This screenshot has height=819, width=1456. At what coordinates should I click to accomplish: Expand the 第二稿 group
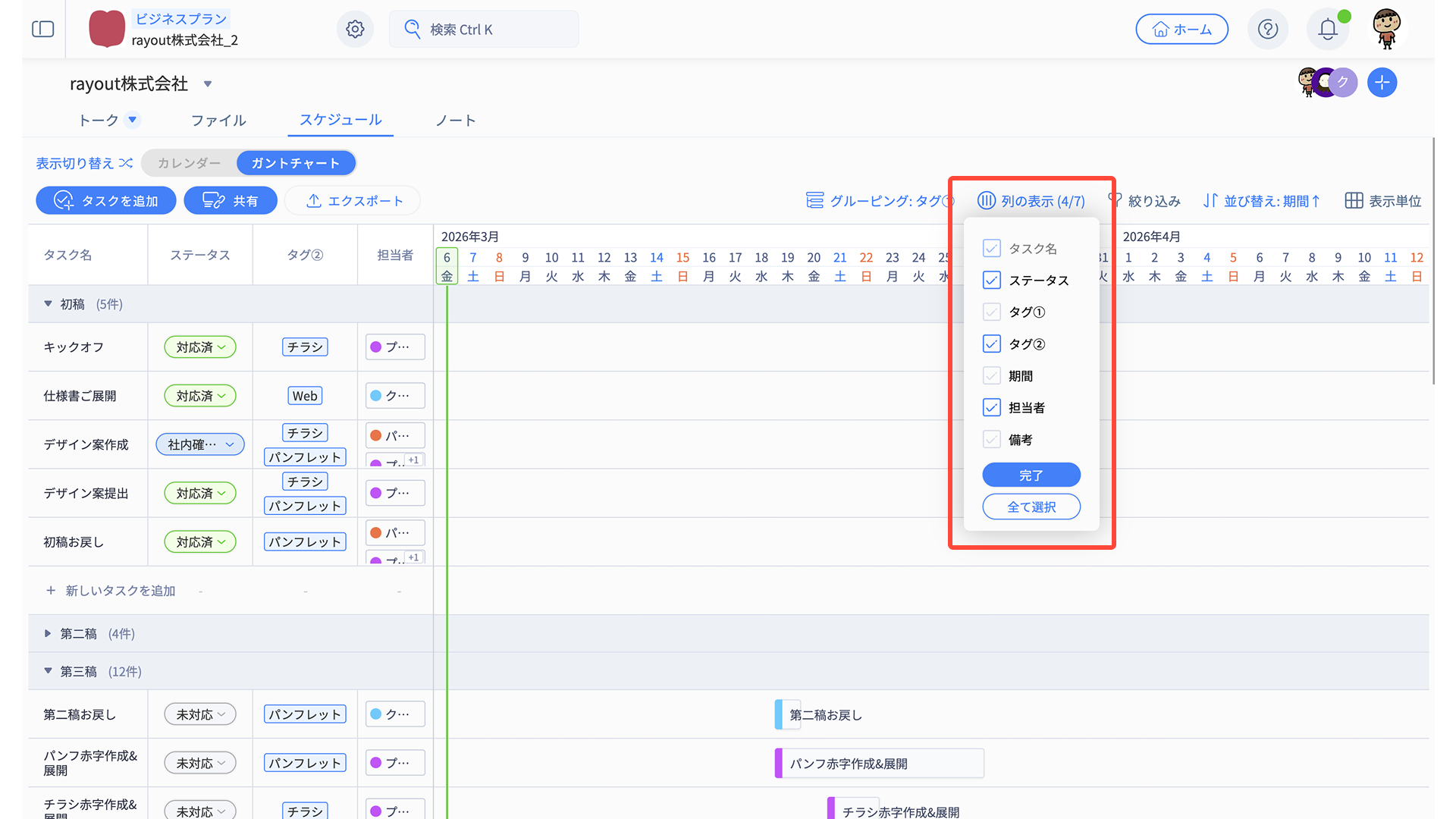[x=48, y=634]
